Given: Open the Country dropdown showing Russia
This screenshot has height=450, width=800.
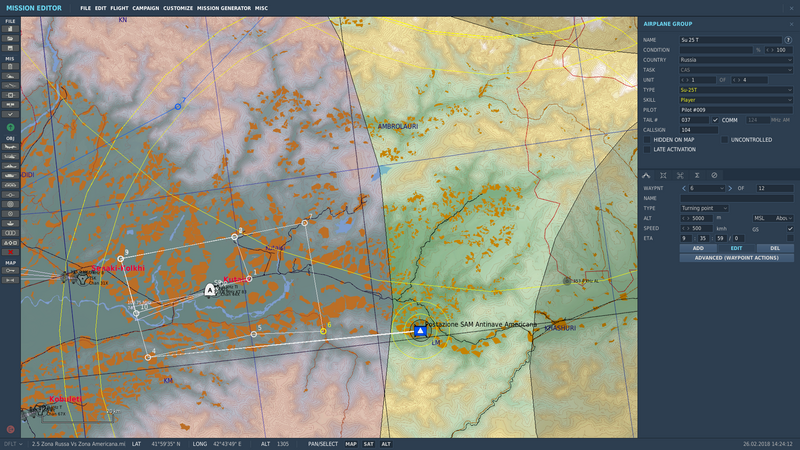Looking at the screenshot, I should (x=735, y=60).
